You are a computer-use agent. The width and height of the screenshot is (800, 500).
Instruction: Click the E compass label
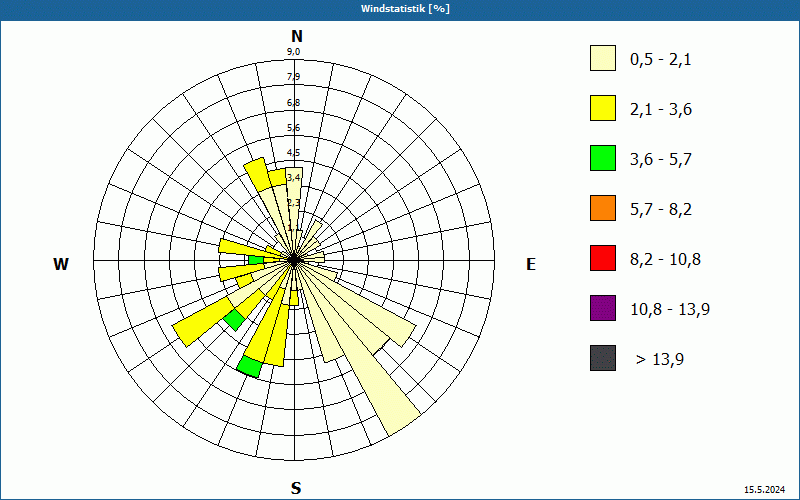tap(531, 264)
